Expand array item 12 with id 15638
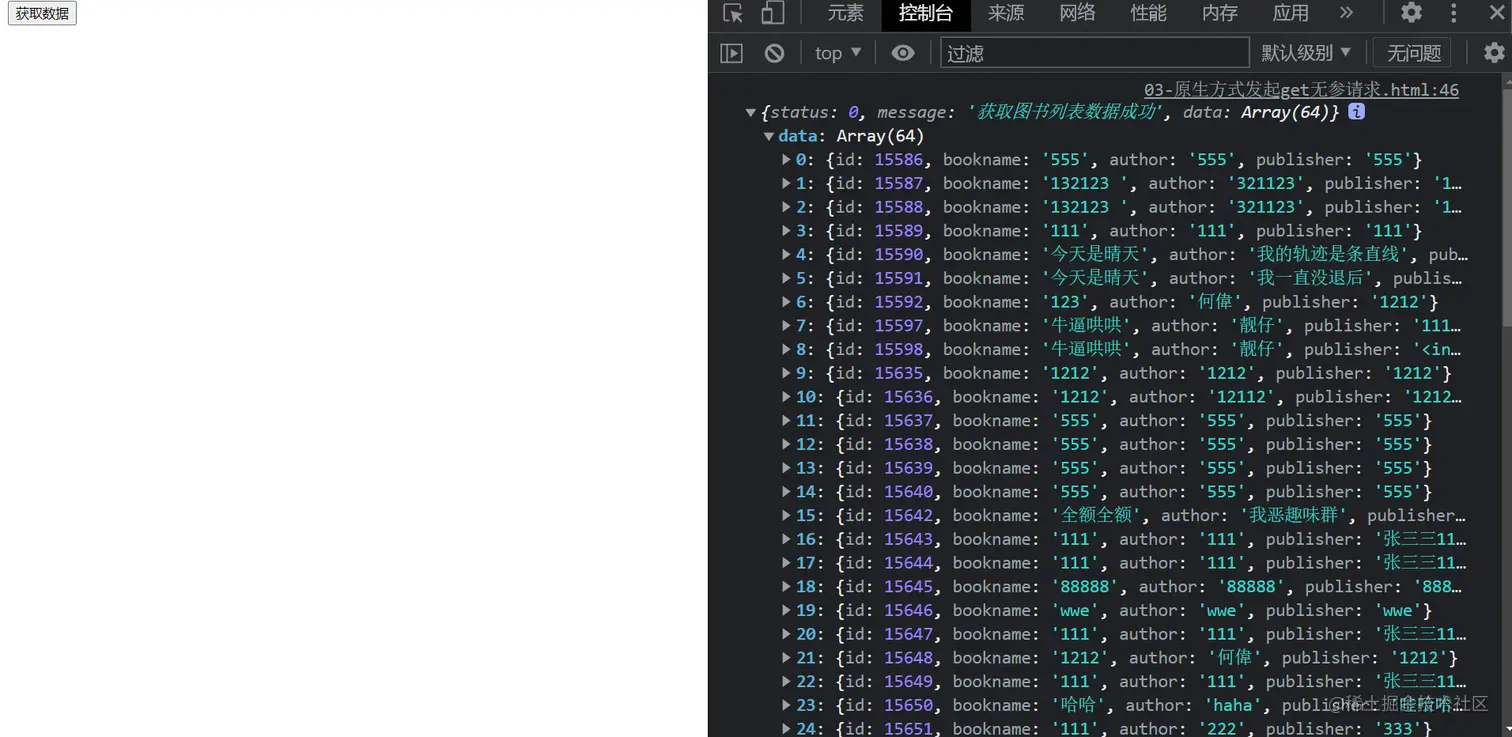Screen dimensions: 1512x737 coord(786,445)
